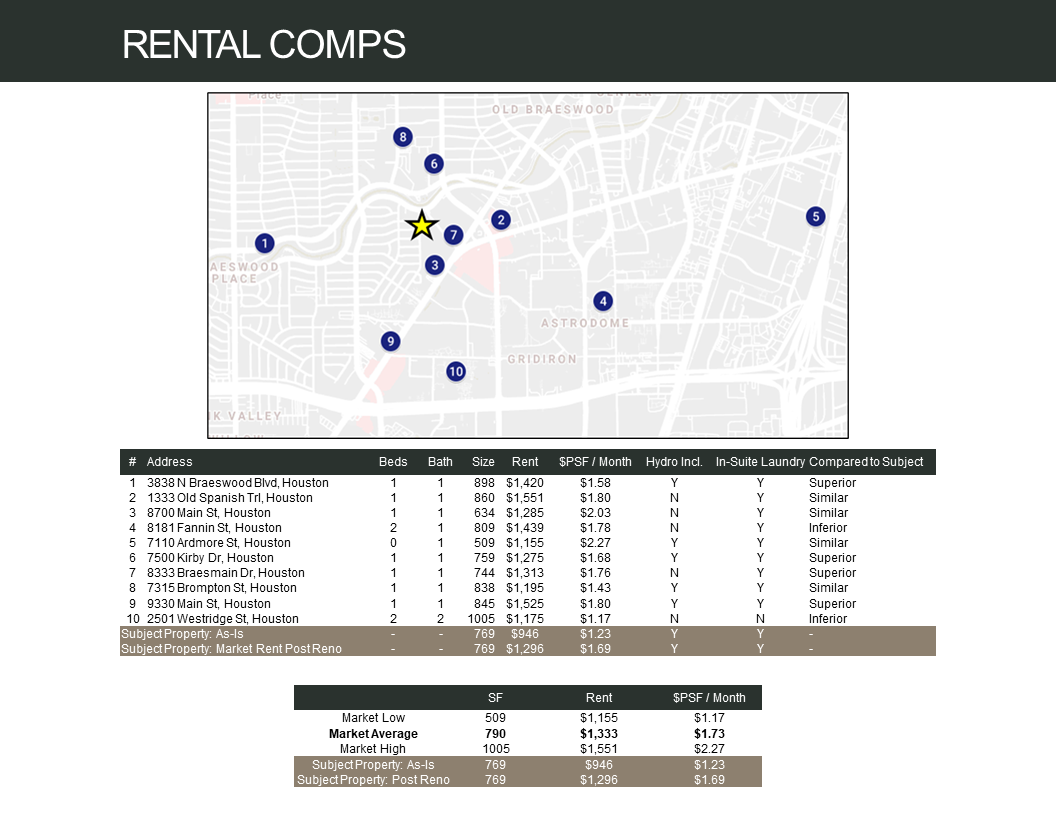Click map marker number 7
The image size is (1056, 816).
point(453,234)
